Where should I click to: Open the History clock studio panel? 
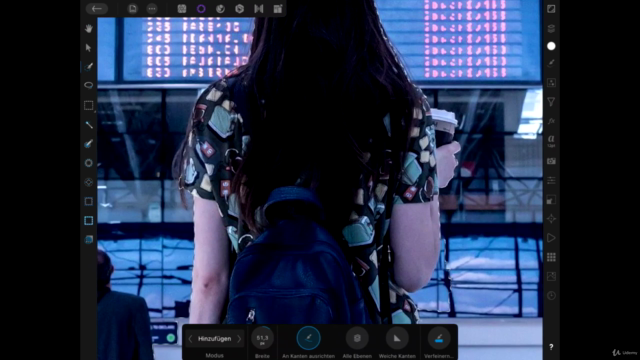tap(551, 296)
